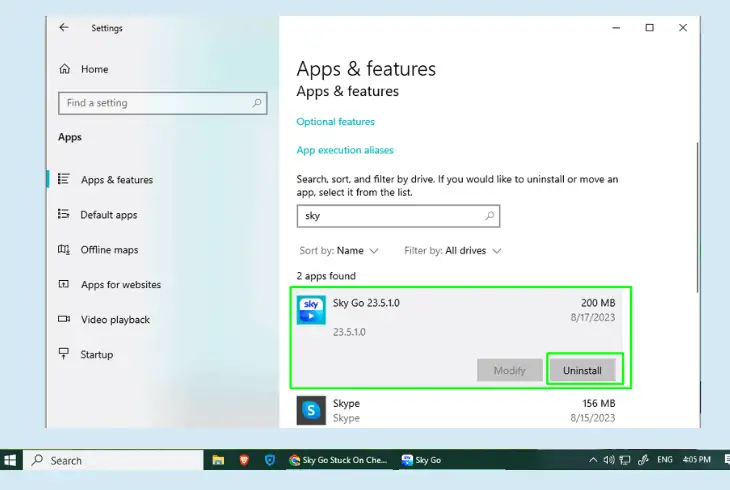Show hidden system tray icons
The image size is (730, 490).
[x=593, y=460]
